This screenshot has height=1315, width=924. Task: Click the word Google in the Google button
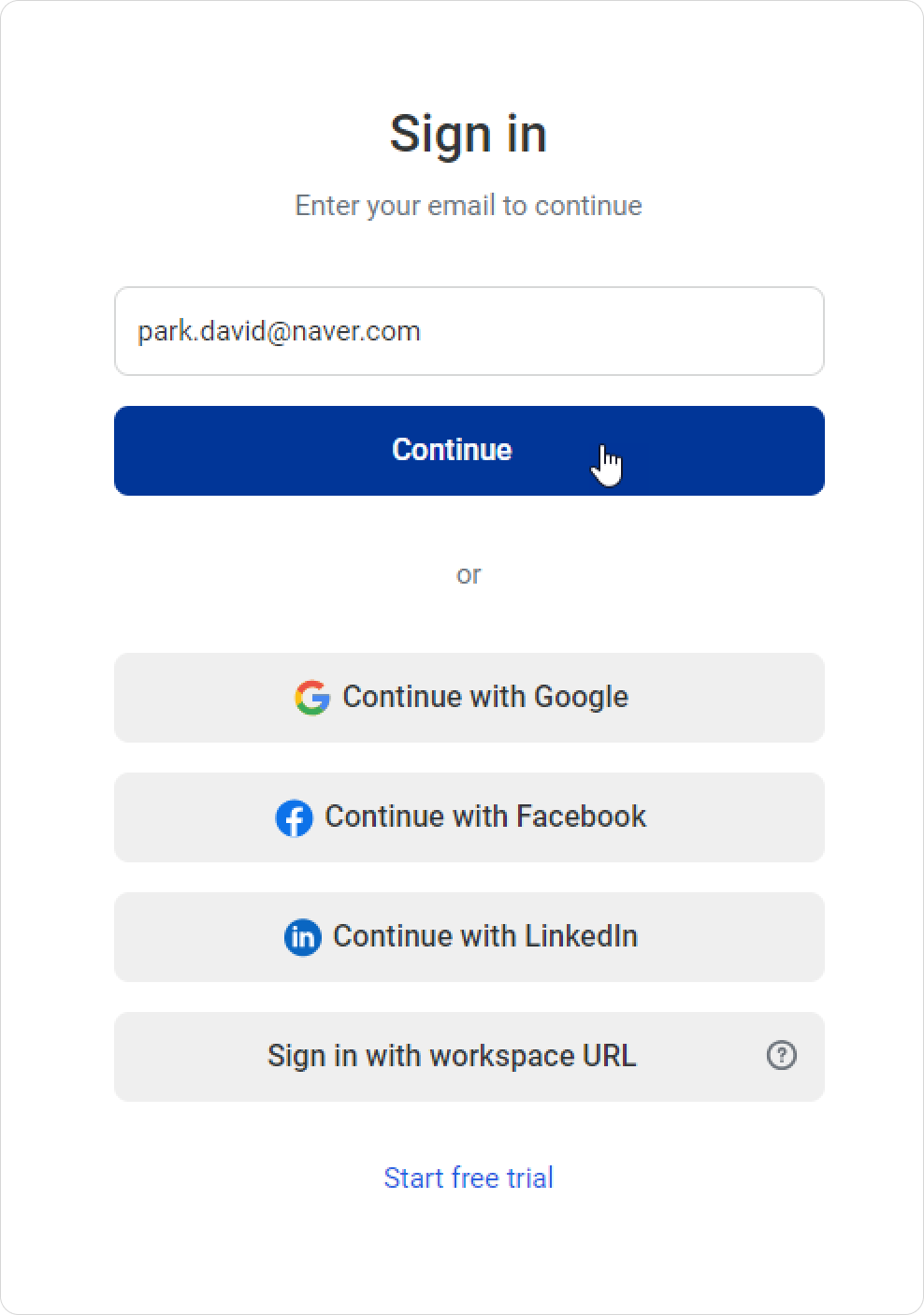580,697
